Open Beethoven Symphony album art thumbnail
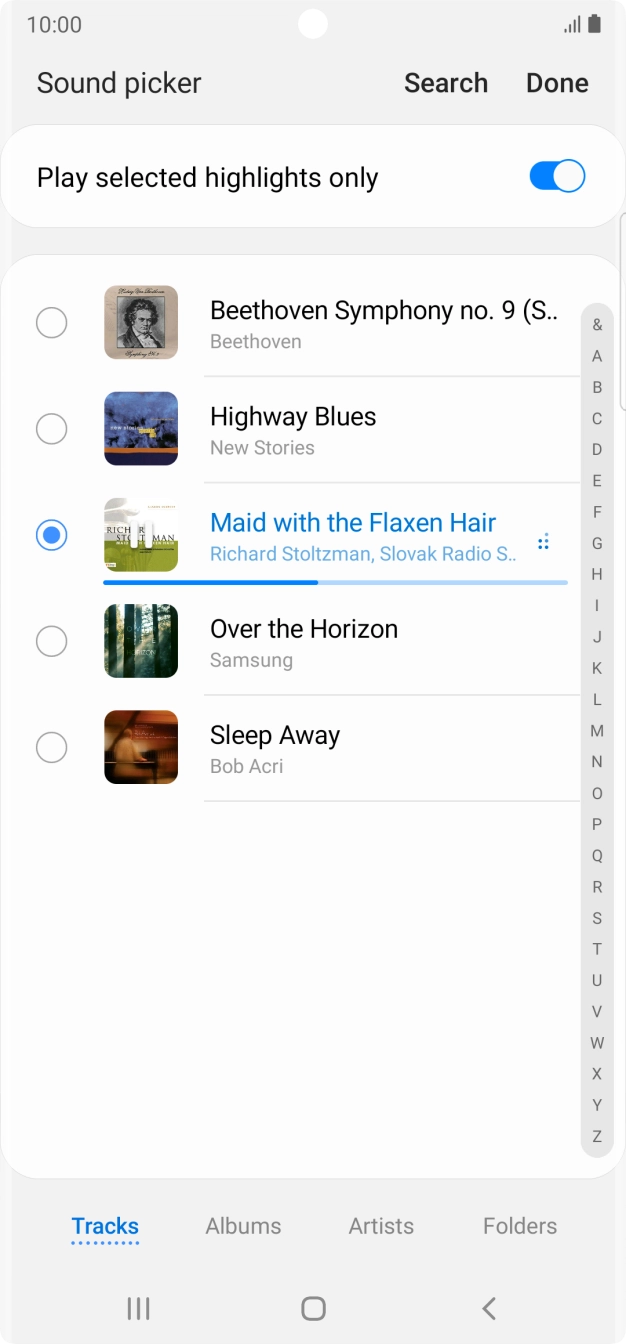 [x=141, y=323]
